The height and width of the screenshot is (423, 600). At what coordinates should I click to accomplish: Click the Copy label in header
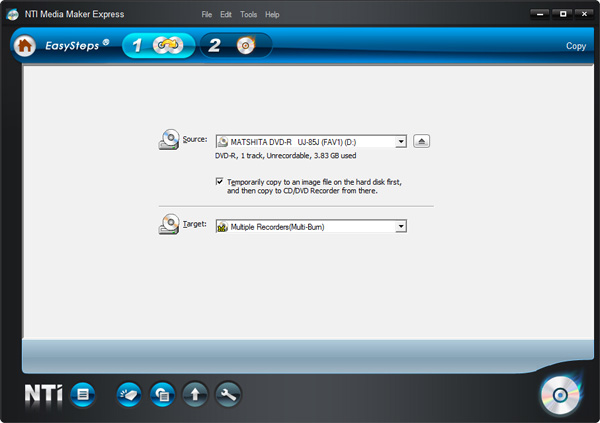[576, 46]
